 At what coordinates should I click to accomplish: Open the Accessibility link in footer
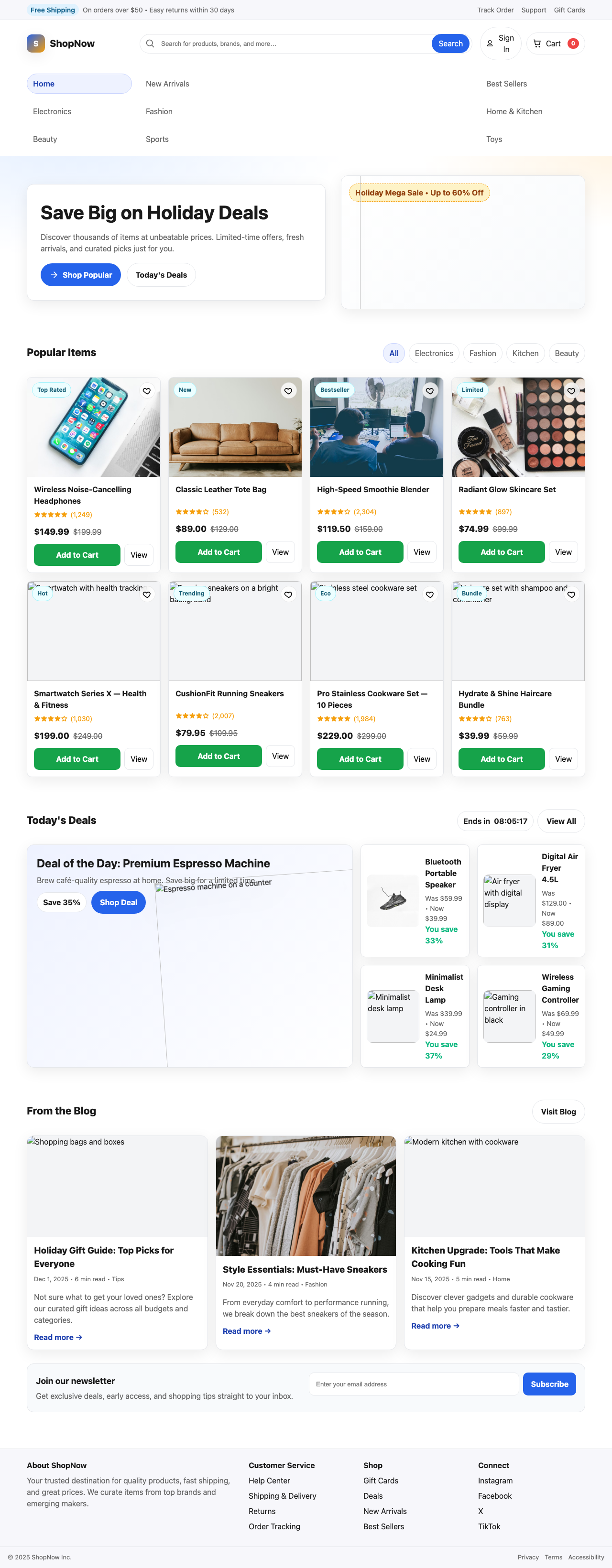tap(586, 1557)
